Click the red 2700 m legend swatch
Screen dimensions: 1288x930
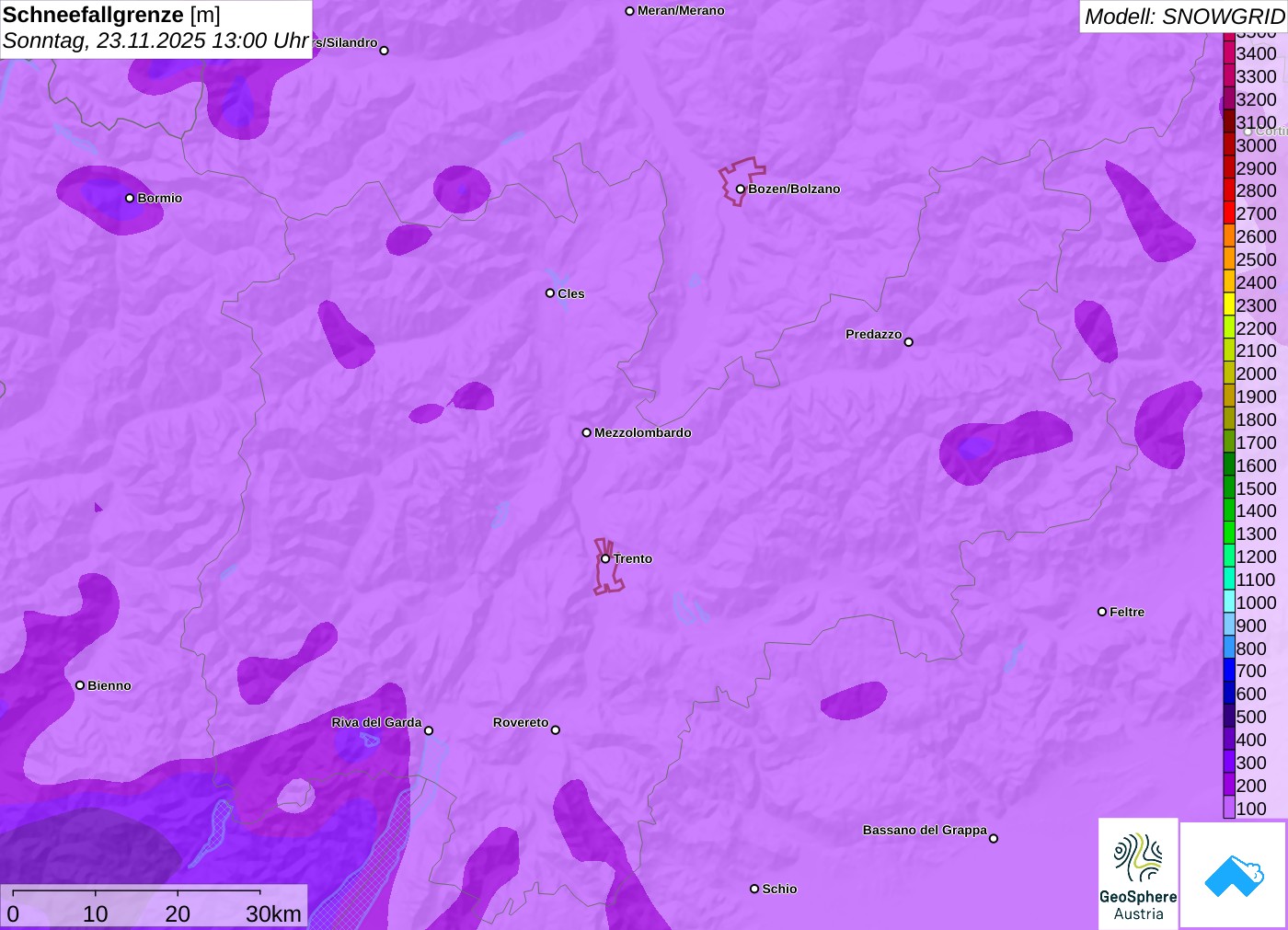click(1229, 213)
